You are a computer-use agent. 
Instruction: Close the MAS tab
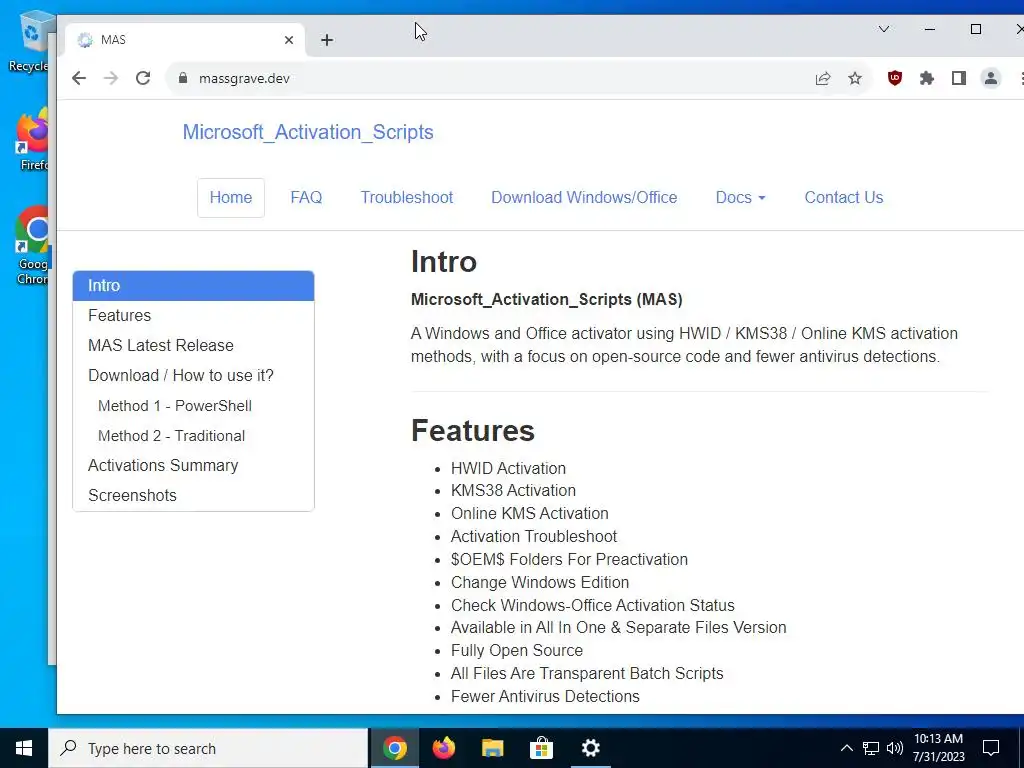[x=289, y=40]
